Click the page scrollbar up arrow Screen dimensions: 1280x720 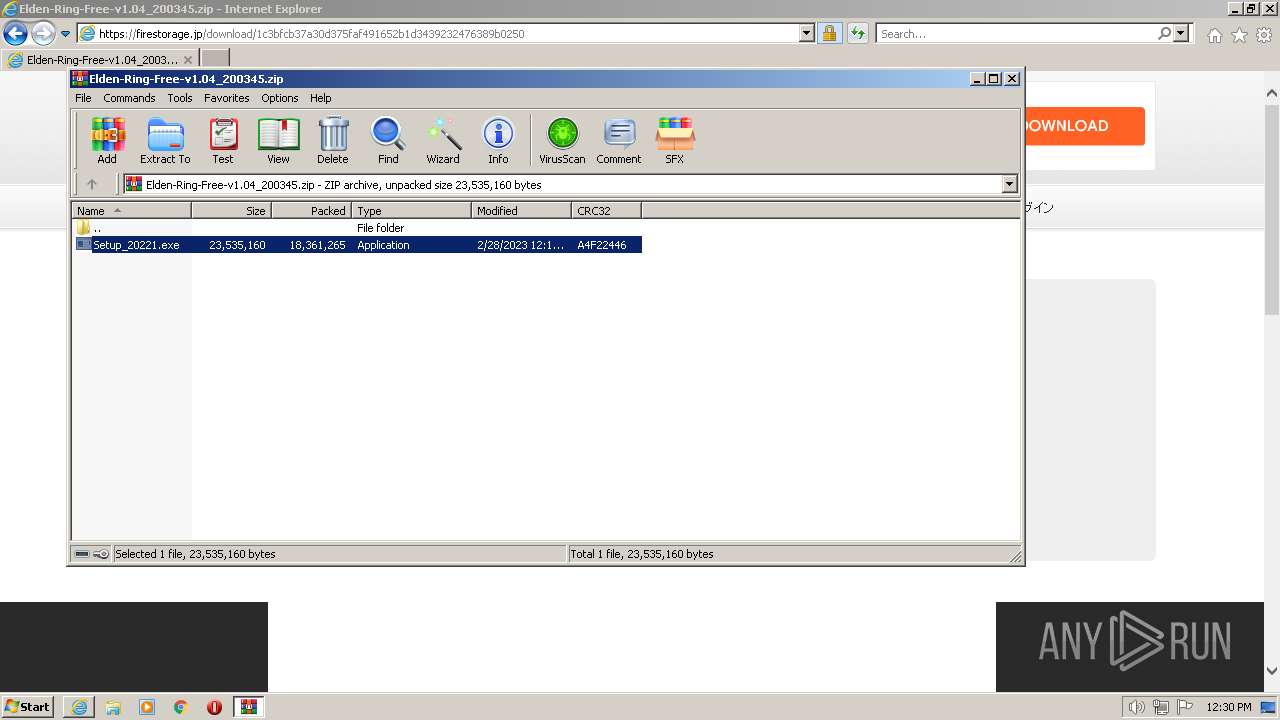pyautogui.click(x=1272, y=93)
